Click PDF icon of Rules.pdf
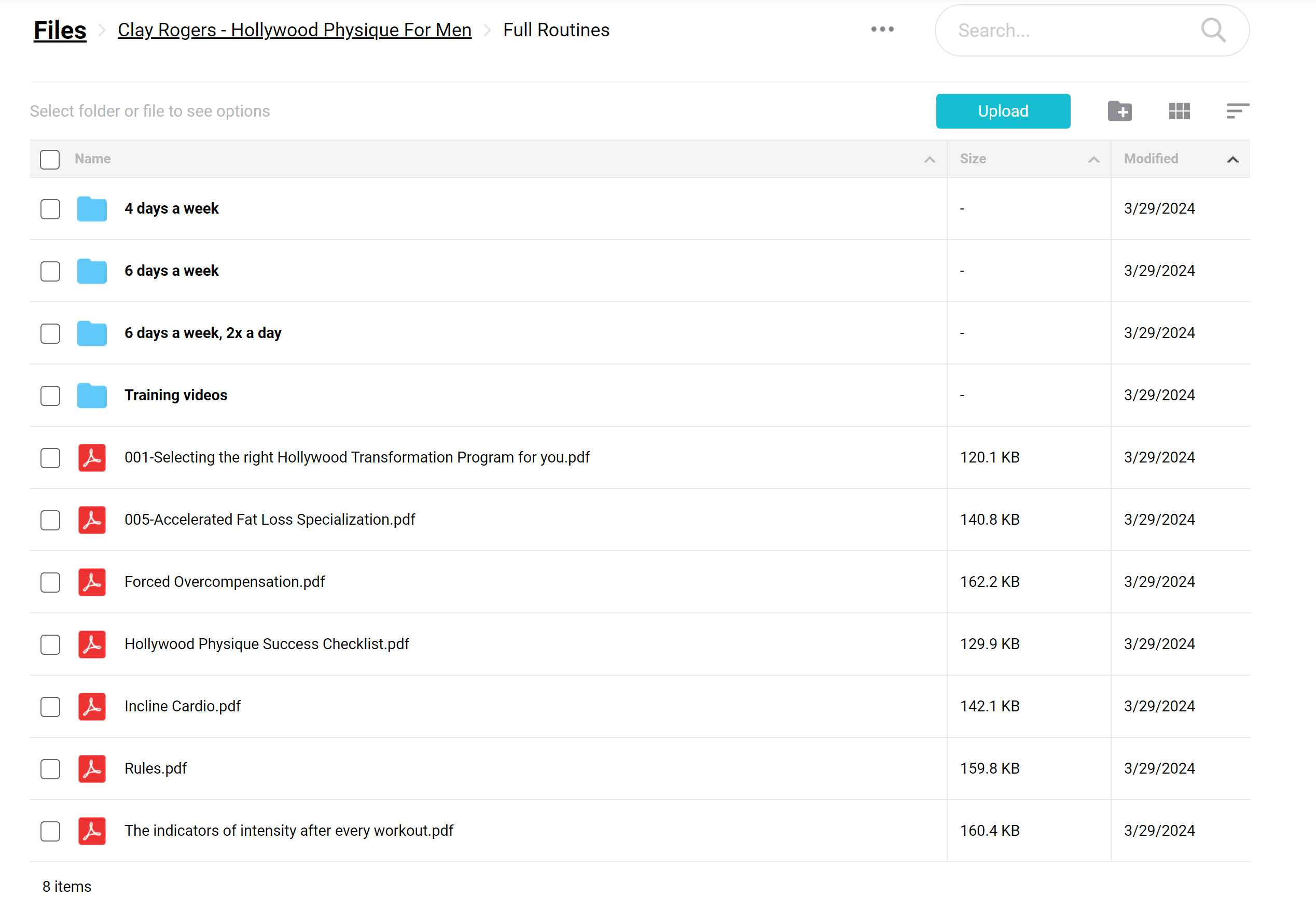This screenshot has height=897, width=1316. point(92,769)
